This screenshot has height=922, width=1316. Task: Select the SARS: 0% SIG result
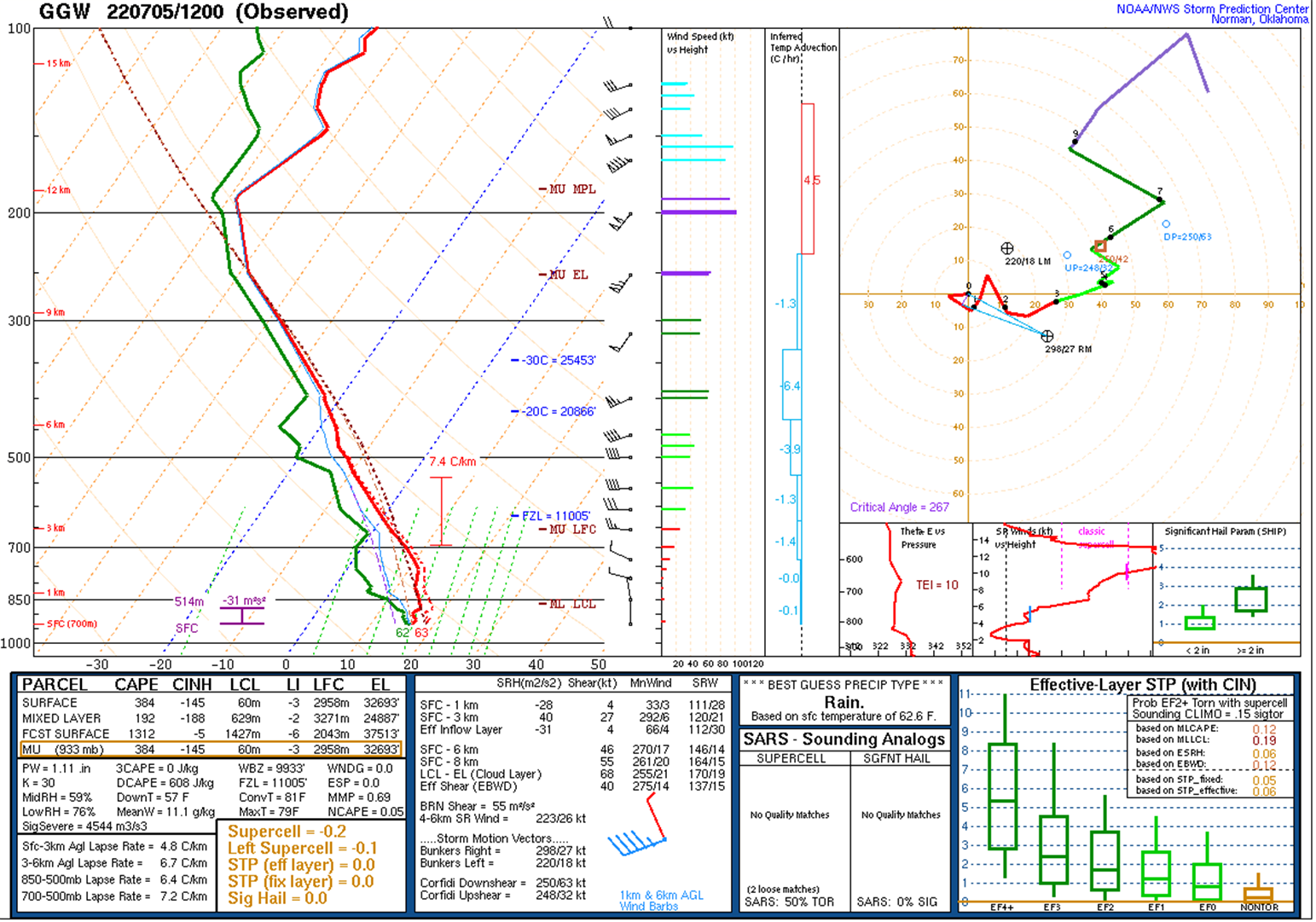(x=897, y=902)
